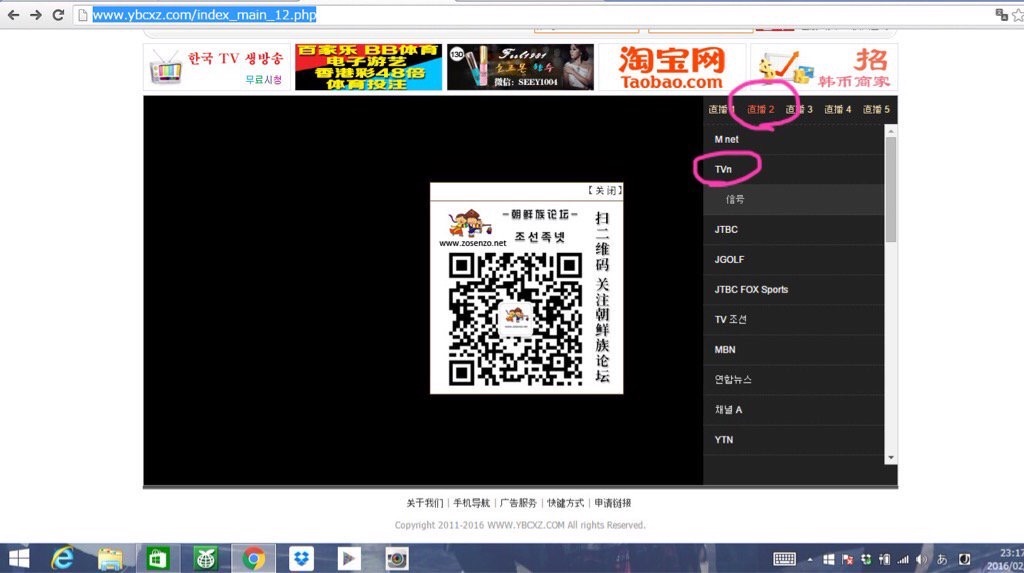Screen dimensions: 1024x573
Task: Show hidden system tray icons
Action: (810, 560)
